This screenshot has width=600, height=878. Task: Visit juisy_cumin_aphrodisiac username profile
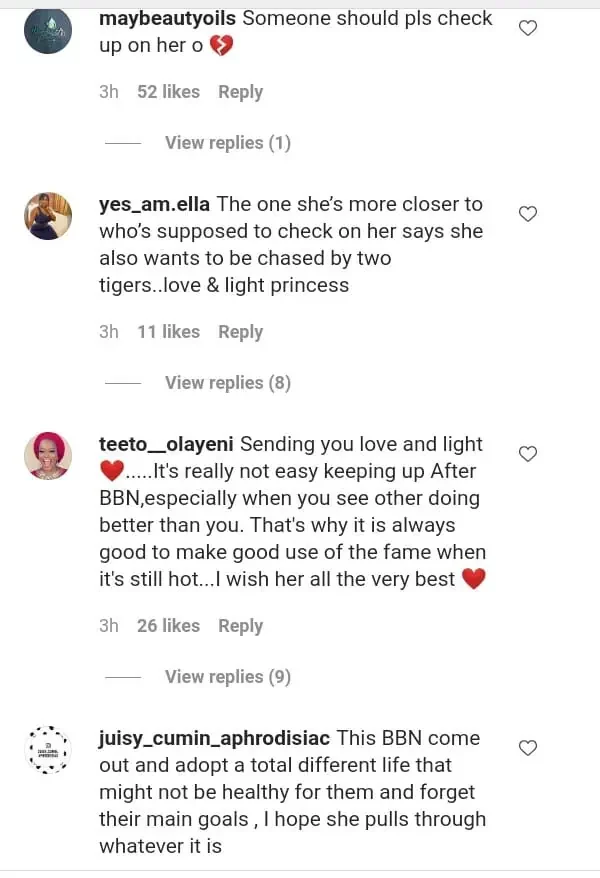(214, 738)
